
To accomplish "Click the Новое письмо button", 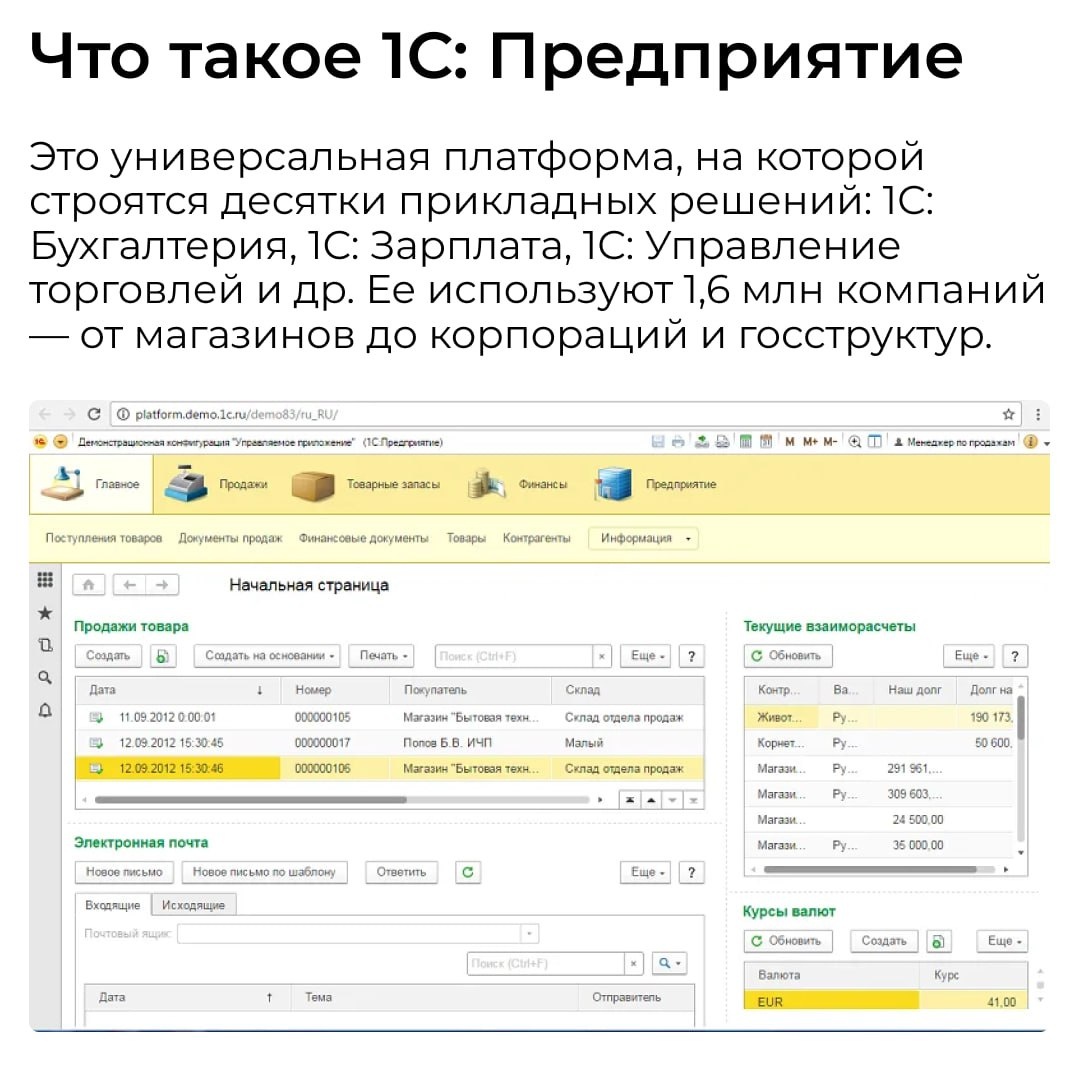I will 124,872.
